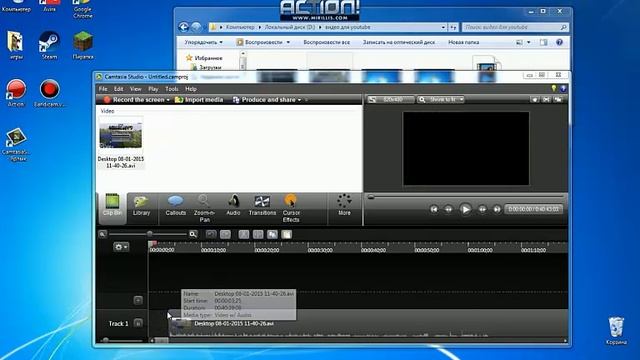Open the Audio tool
Image resolution: width=640 pixels, height=360 pixels.
tap(233, 205)
